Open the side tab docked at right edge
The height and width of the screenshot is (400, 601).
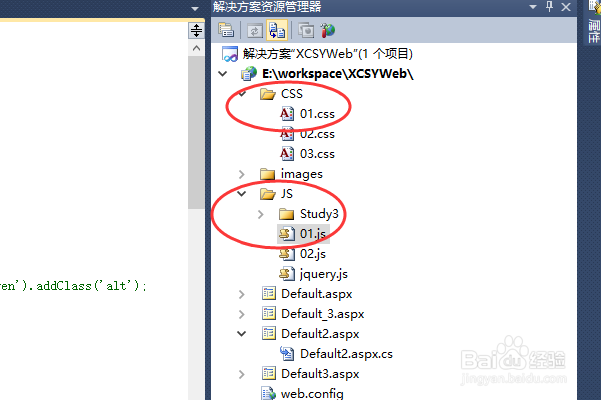(x=594, y=22)
